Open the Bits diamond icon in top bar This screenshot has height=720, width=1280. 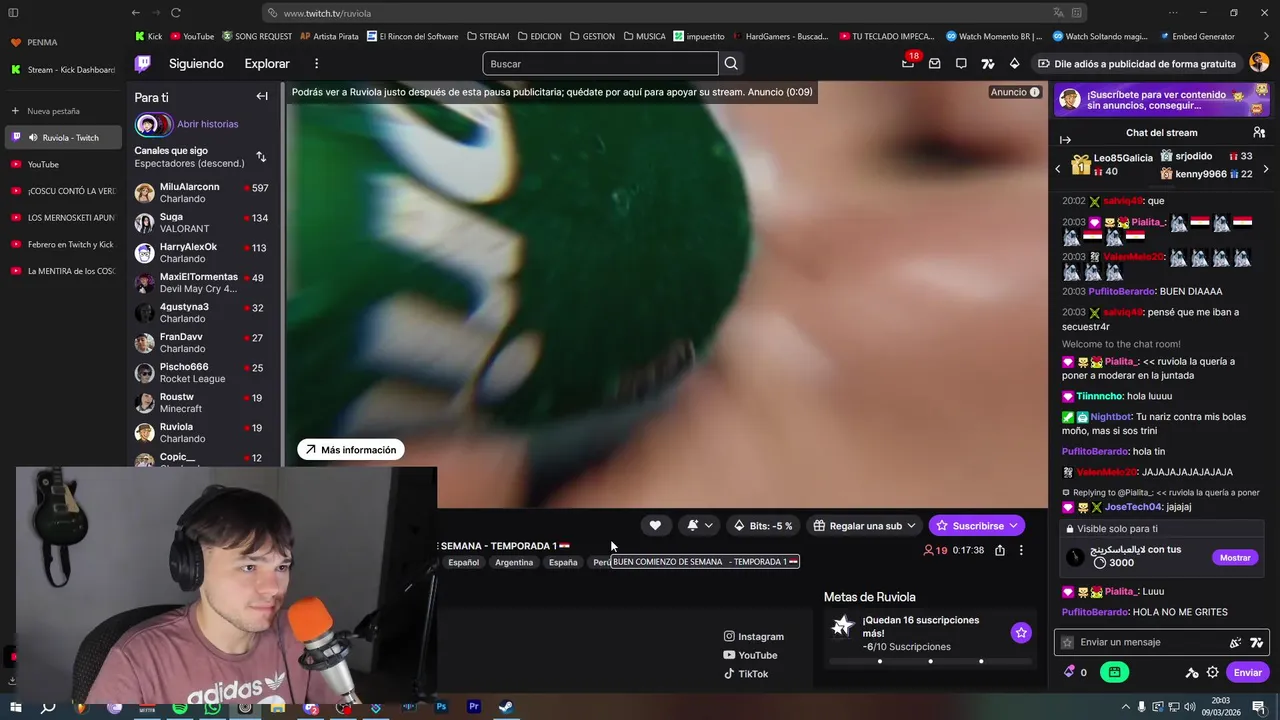tap(1014, 63)
